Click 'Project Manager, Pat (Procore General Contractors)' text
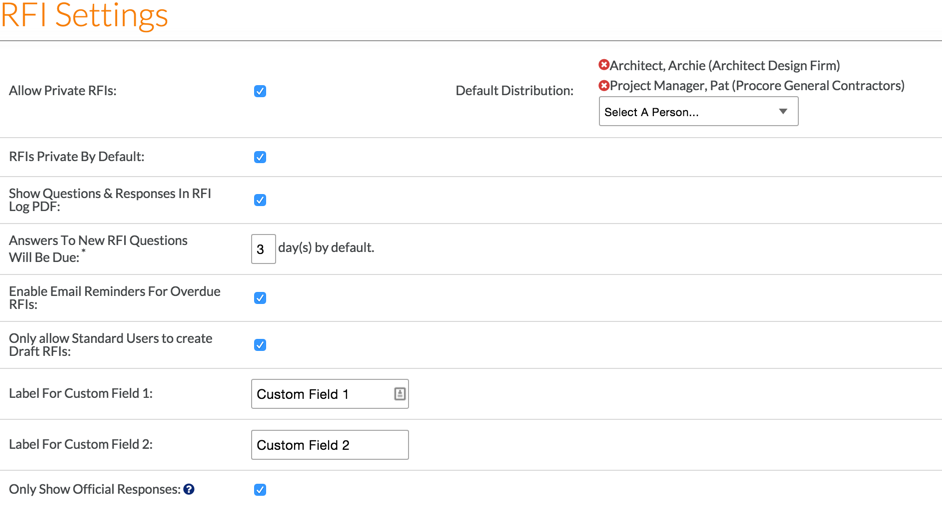 click(x=757, y=86)
